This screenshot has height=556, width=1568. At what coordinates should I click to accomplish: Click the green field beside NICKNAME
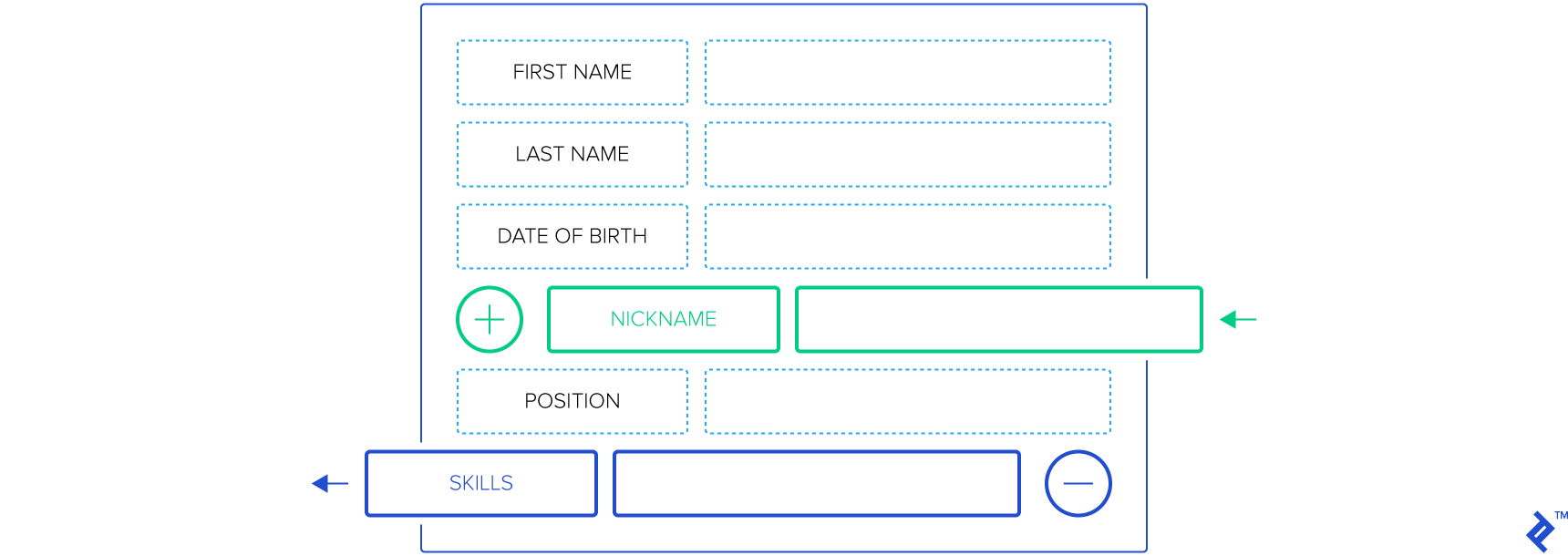(999, 319)
